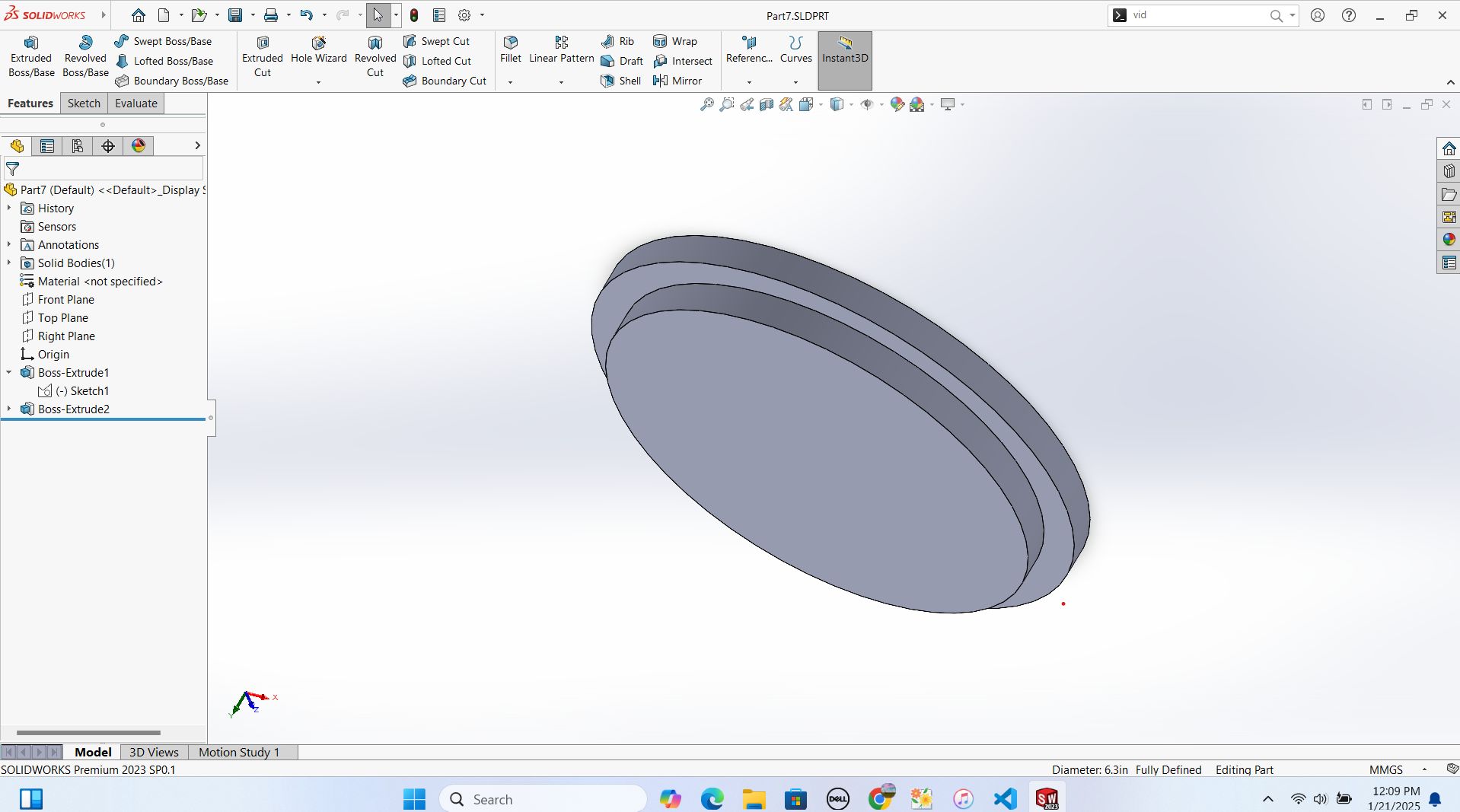Screen dimensions: 1460x812
Task: Start a Revolved Cut
Action: pos(375,57)
